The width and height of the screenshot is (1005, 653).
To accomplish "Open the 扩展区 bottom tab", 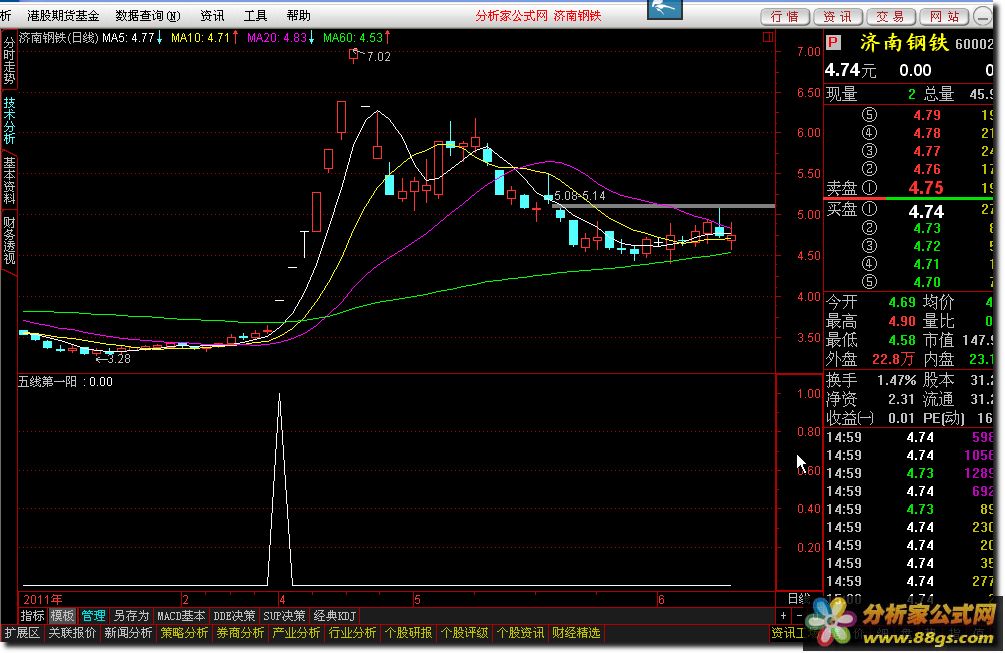I will click(x=22, y=633).
